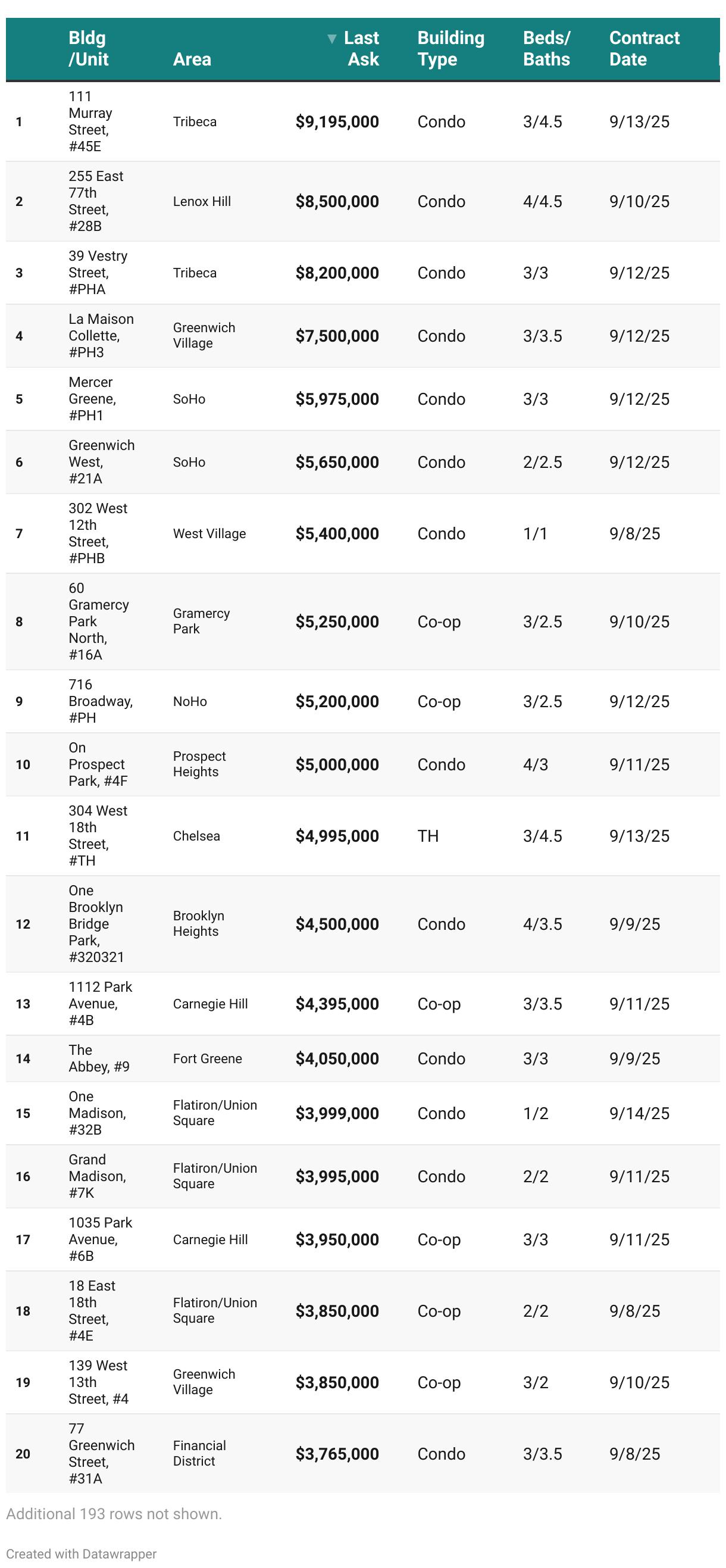The image size is (726, 1568).
Task: Click the sort arrow beside Last Ask
Action: pyautogui.click(x=331, y=39)
